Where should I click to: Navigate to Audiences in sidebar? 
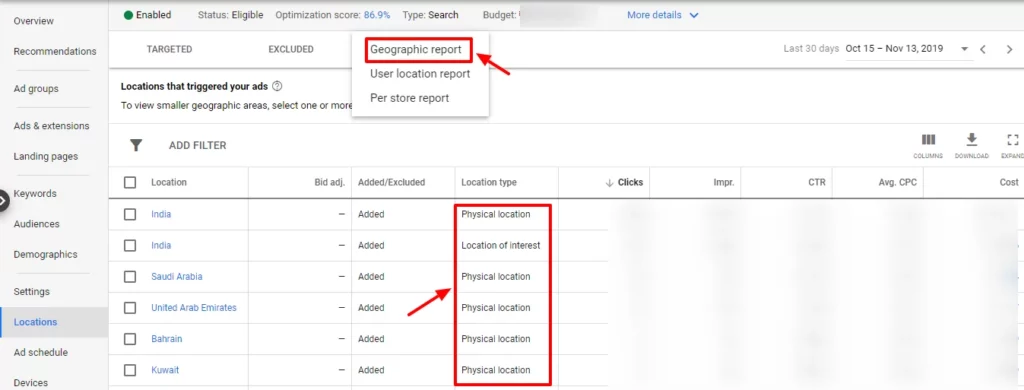click(x=37, y=223)
